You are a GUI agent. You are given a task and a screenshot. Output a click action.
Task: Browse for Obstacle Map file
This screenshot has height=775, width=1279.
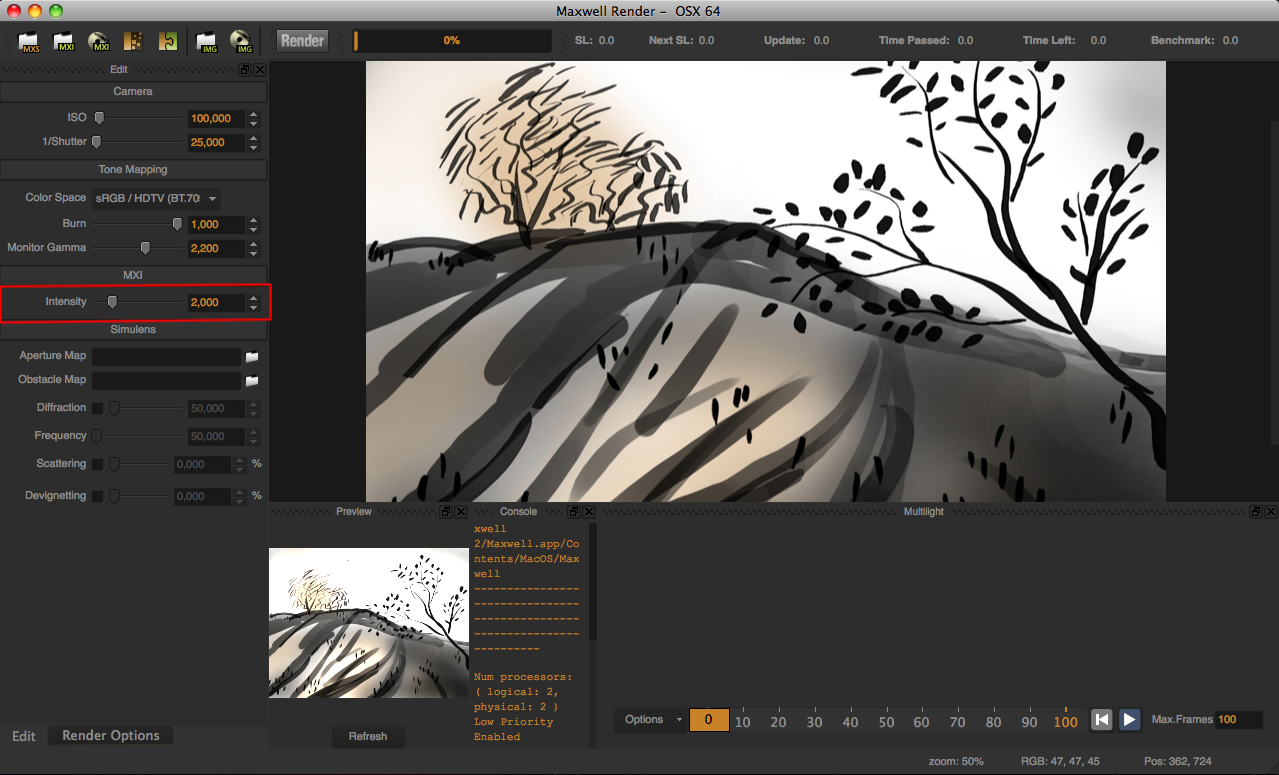tap(252, 380)
